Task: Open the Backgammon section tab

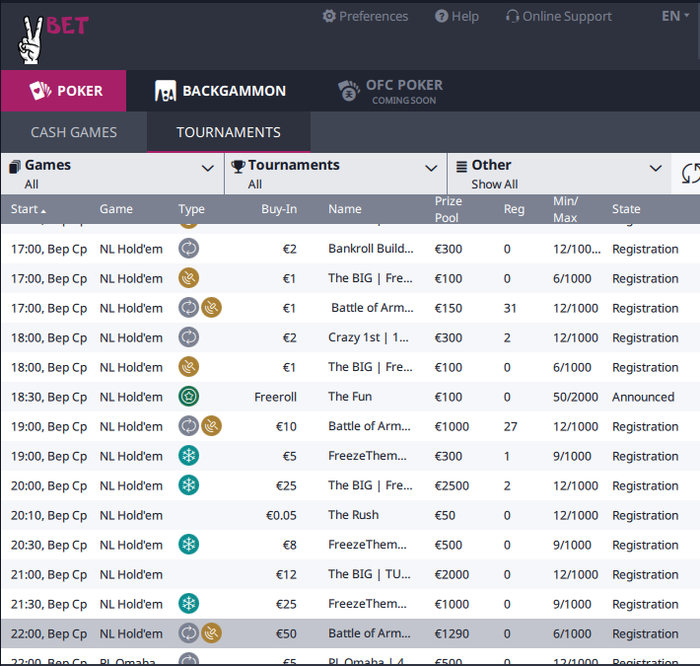Action: click(x=221, y=91)
